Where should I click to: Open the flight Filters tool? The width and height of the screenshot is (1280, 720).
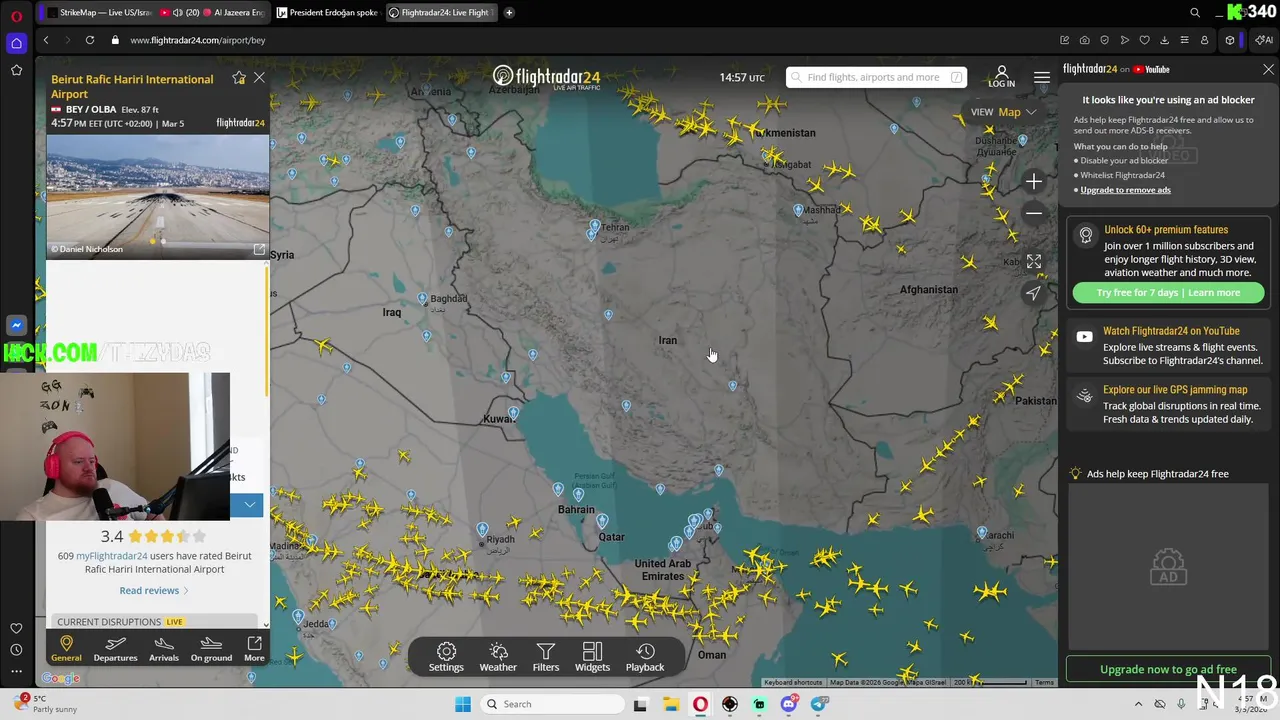pyautogui.click(x=546, y=657)
